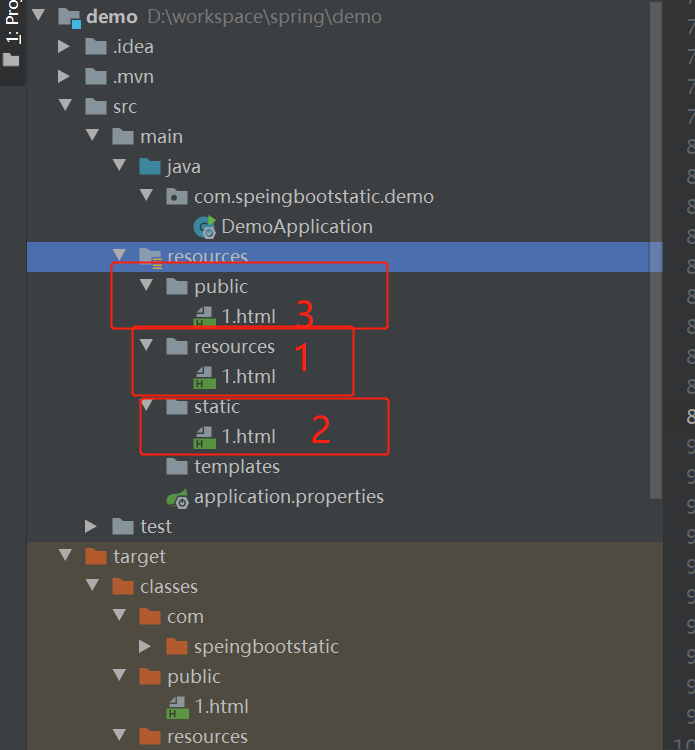Image resolution: width=695 pixels, height=750 pixels.
Task: Click the blue java source root icon
Action: click(150, 167)
